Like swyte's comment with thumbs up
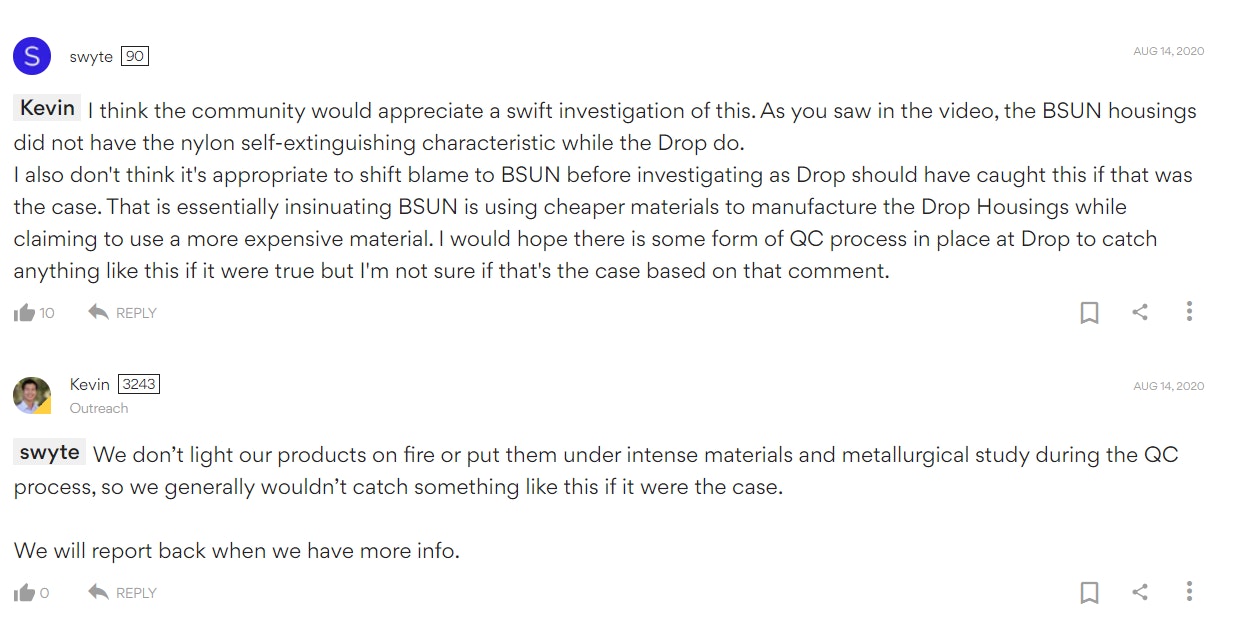 tap(24, 313)
